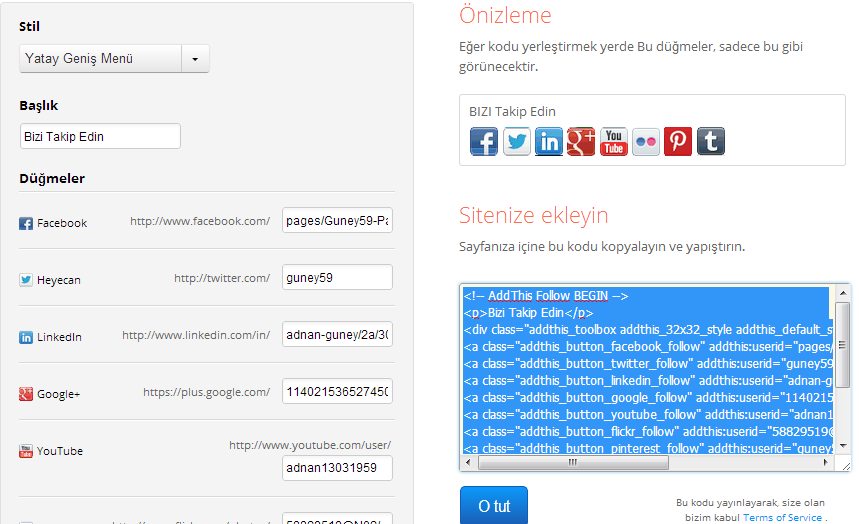Click the Flickr icon in the preview
The width and height of the screenshot is (859, 524).
pos(646,141)
